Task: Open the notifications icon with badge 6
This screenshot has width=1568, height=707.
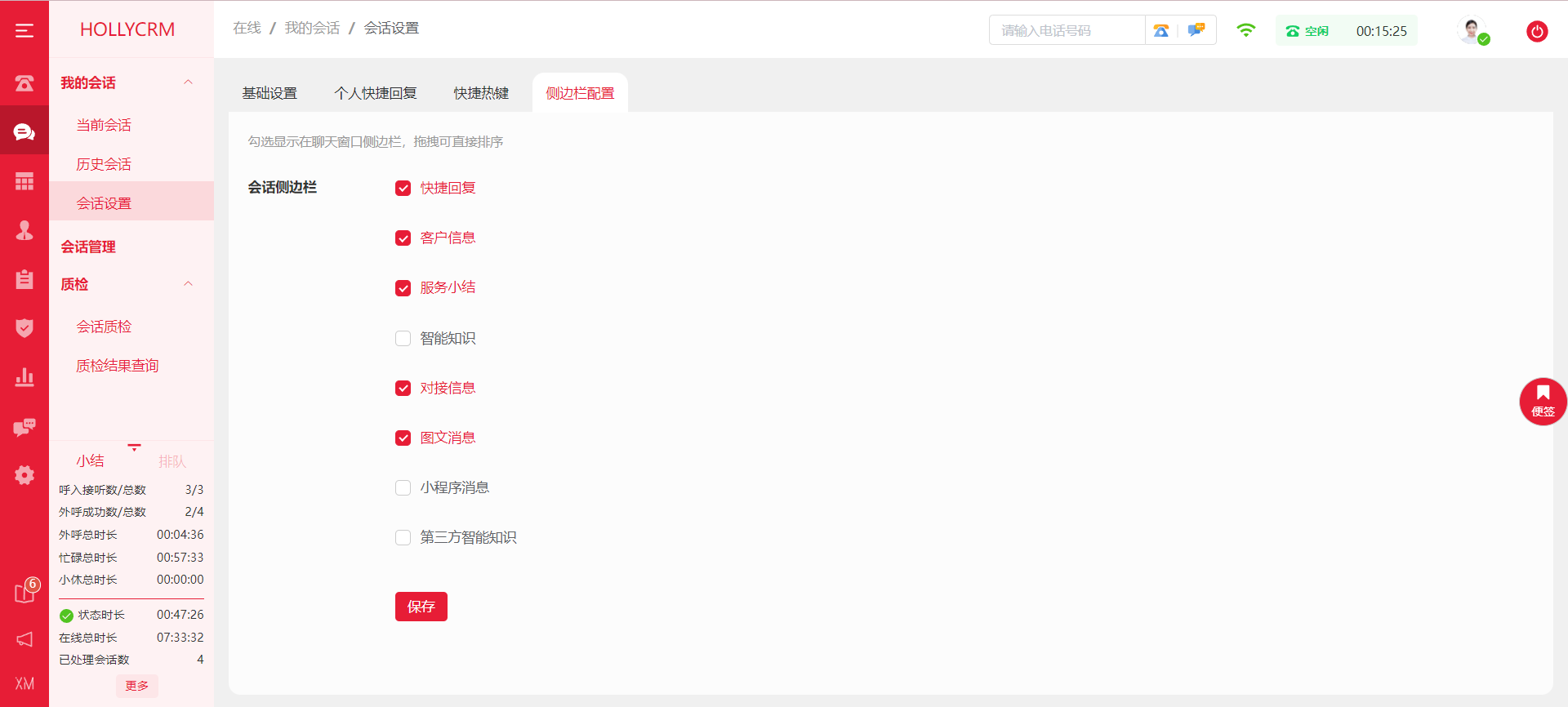Action: [x=26, y=591]
